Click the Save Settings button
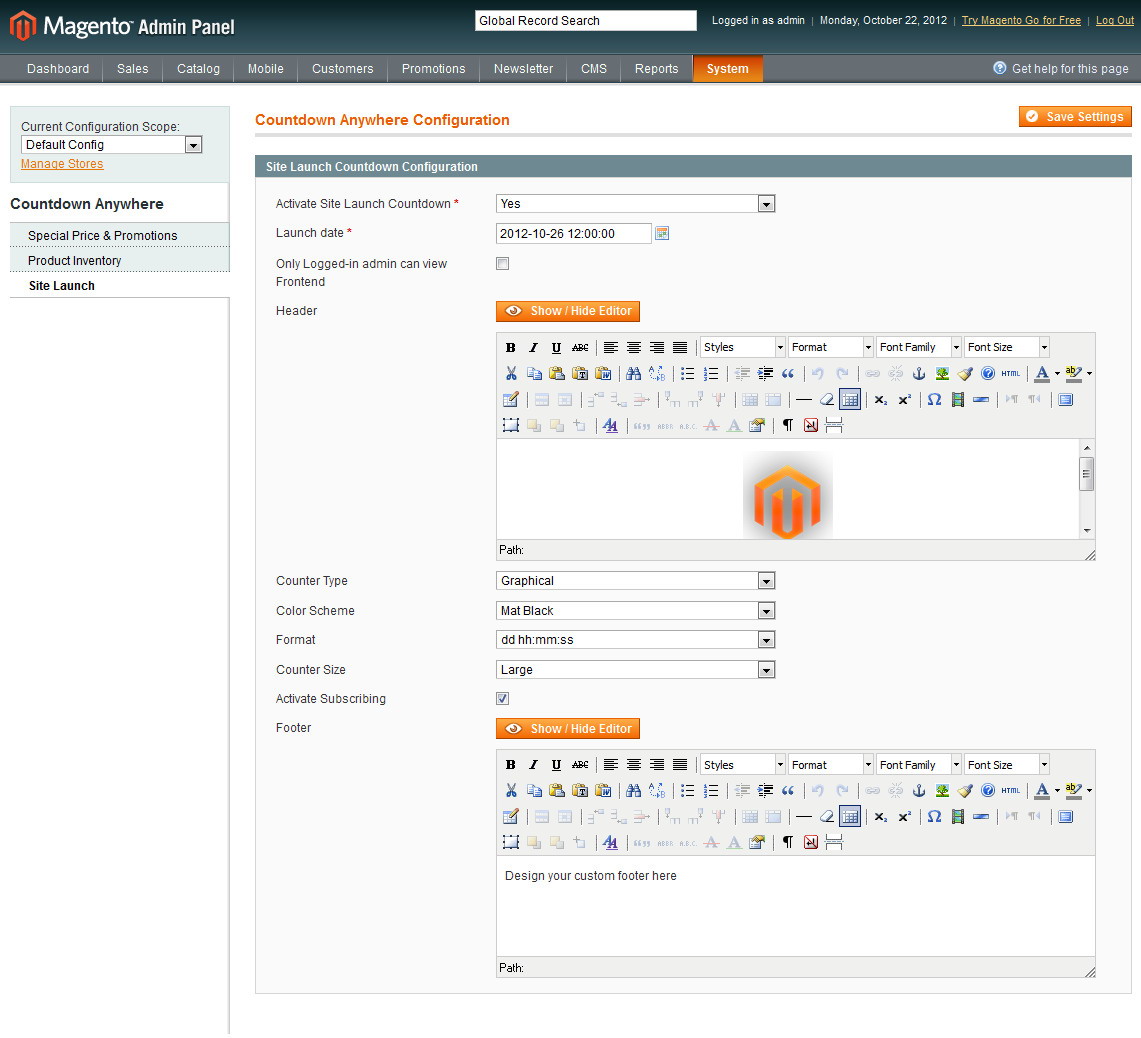Viewport: 1141px width, 1038px height. click(x=1074, y=116)
